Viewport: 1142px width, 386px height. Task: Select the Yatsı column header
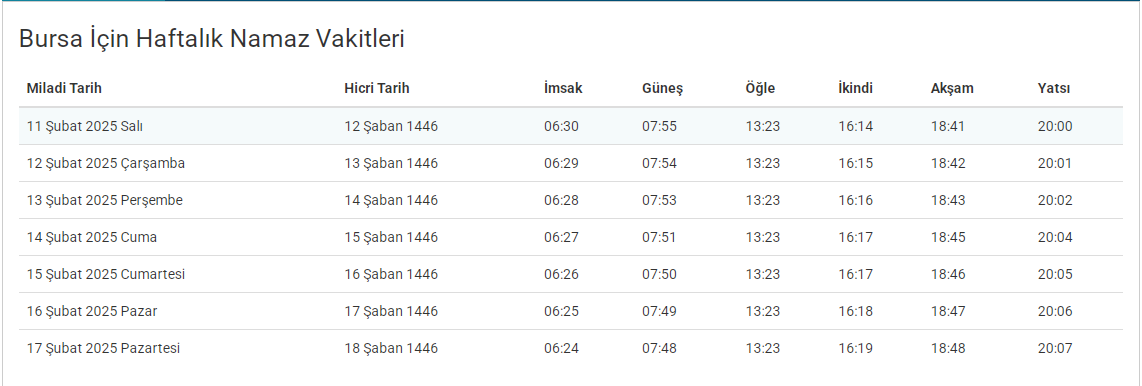point(1054,89)
